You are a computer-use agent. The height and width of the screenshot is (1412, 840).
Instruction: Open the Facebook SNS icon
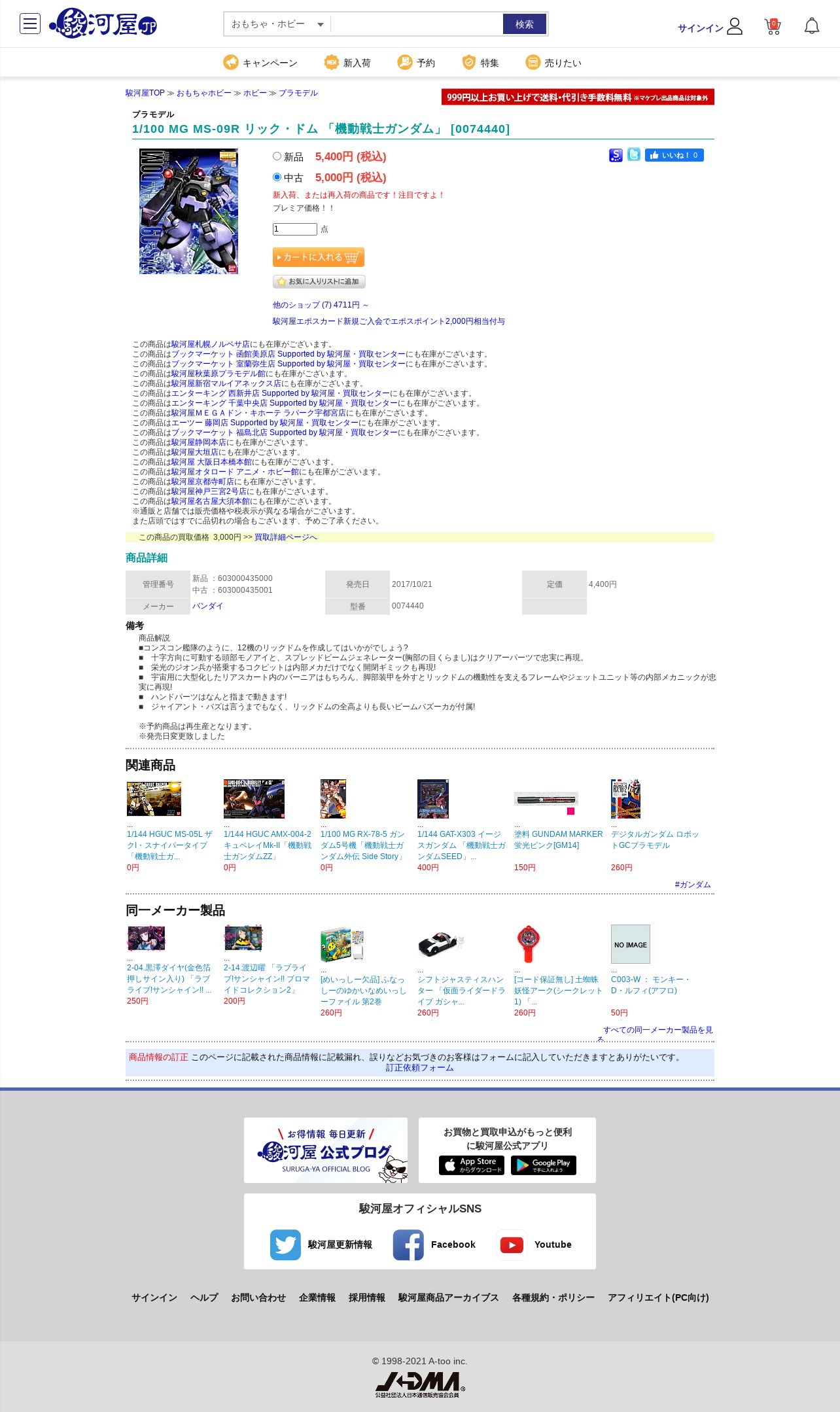point(408,1244)
